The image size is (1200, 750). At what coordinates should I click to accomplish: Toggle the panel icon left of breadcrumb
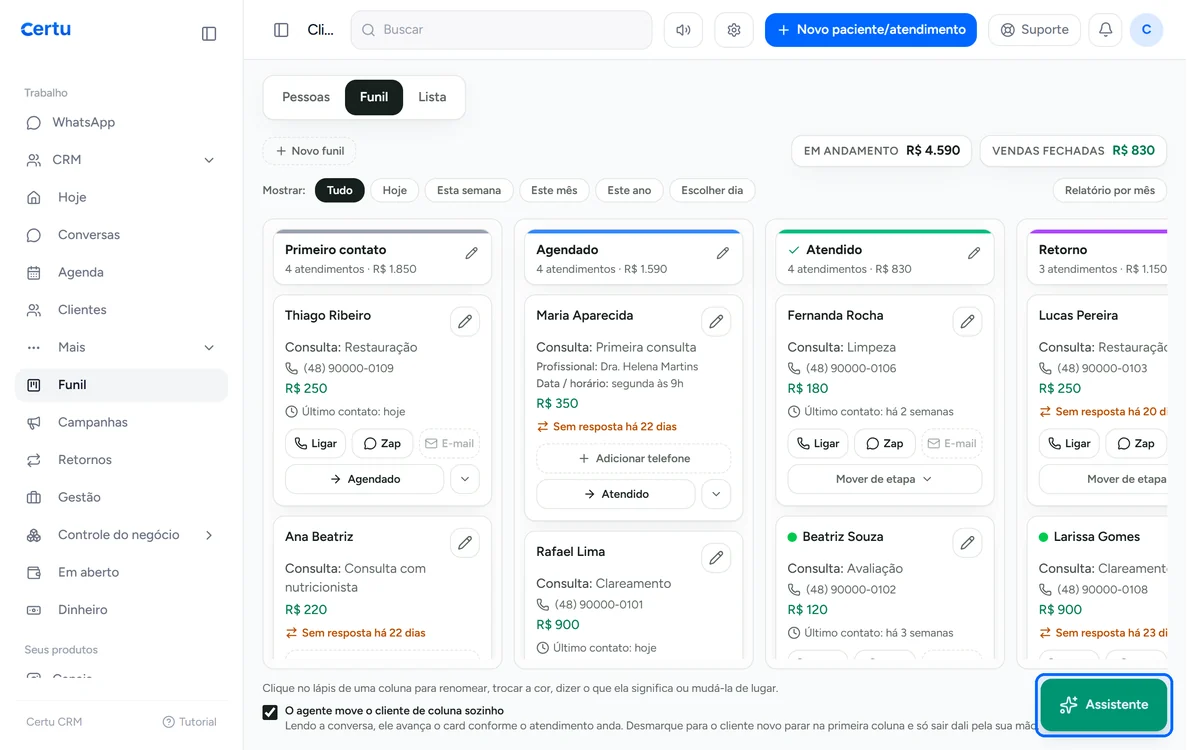pos(281,30)
